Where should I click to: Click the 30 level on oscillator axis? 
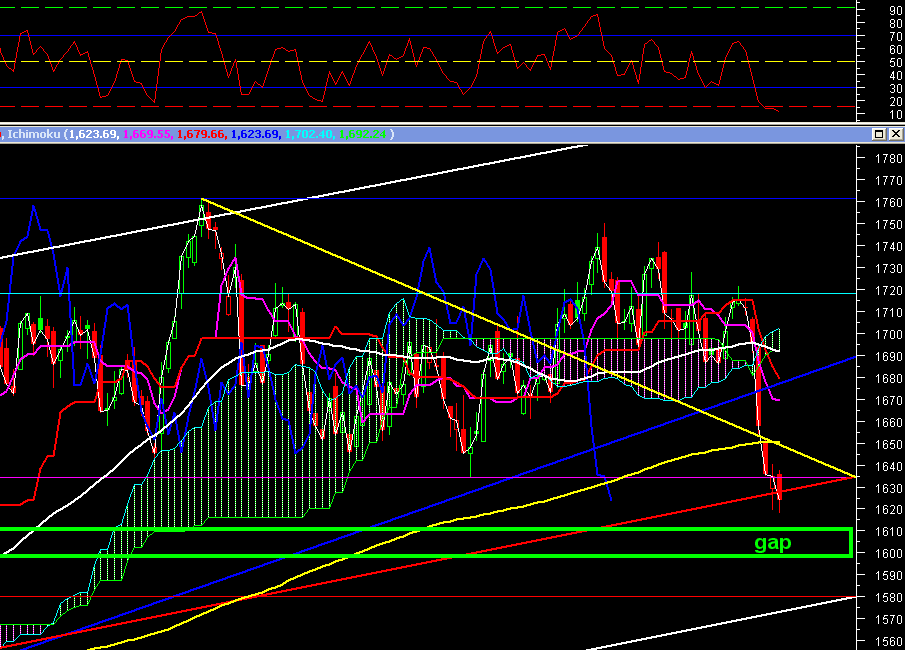(896, 89)
